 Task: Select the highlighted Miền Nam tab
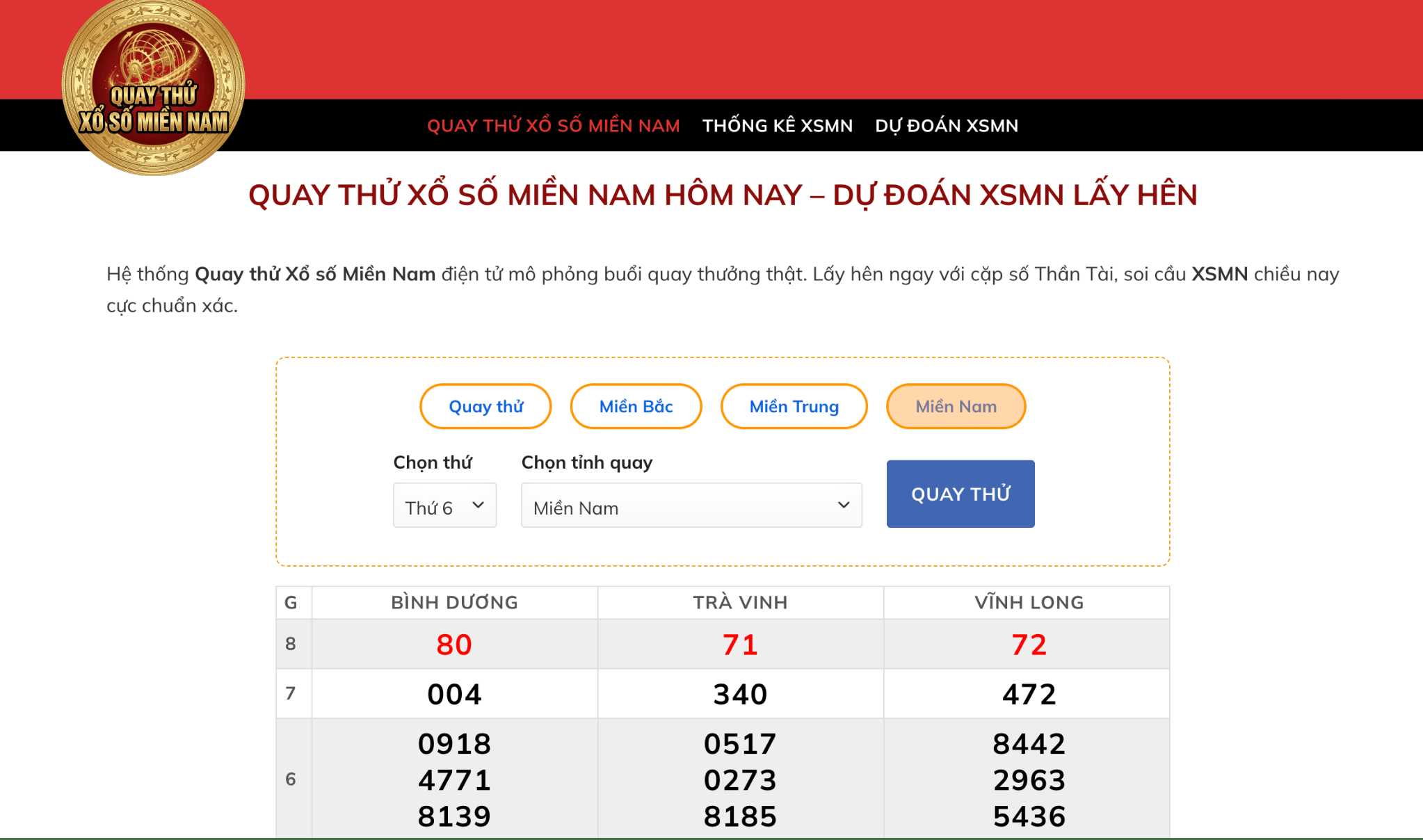[x=956, y=407]
